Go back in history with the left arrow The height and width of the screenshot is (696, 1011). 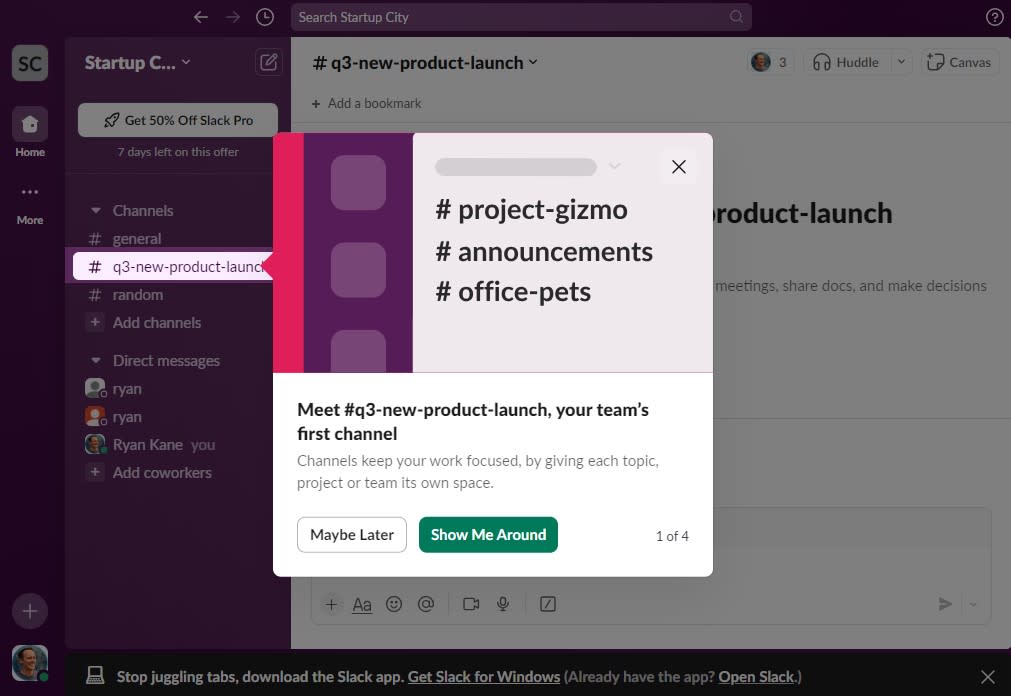click(201, 17)
